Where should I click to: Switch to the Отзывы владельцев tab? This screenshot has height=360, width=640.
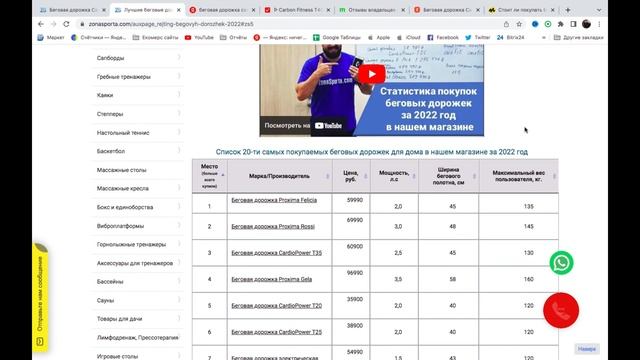pyautogui.click(x=371, y=10)
